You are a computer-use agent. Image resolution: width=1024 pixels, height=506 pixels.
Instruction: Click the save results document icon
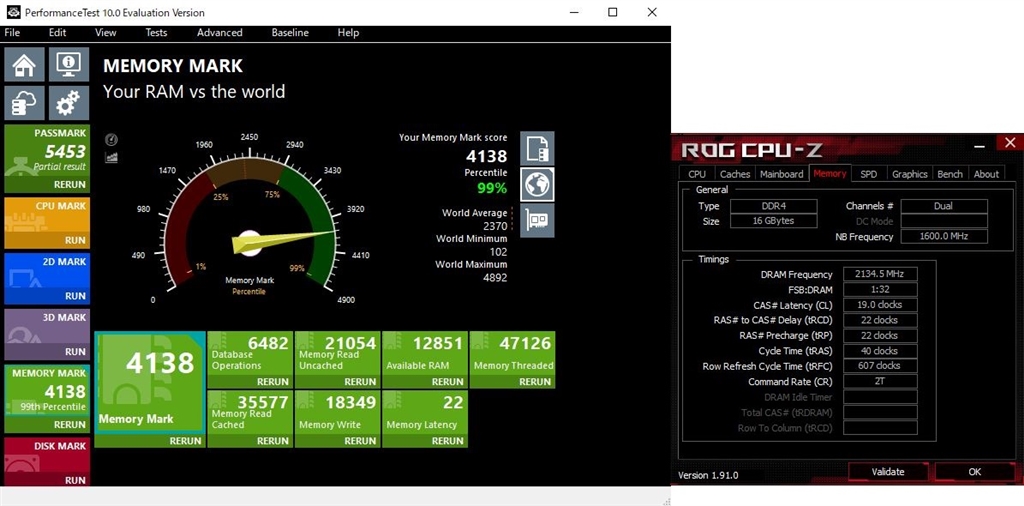pyautogui.click(x=537, y=148)
